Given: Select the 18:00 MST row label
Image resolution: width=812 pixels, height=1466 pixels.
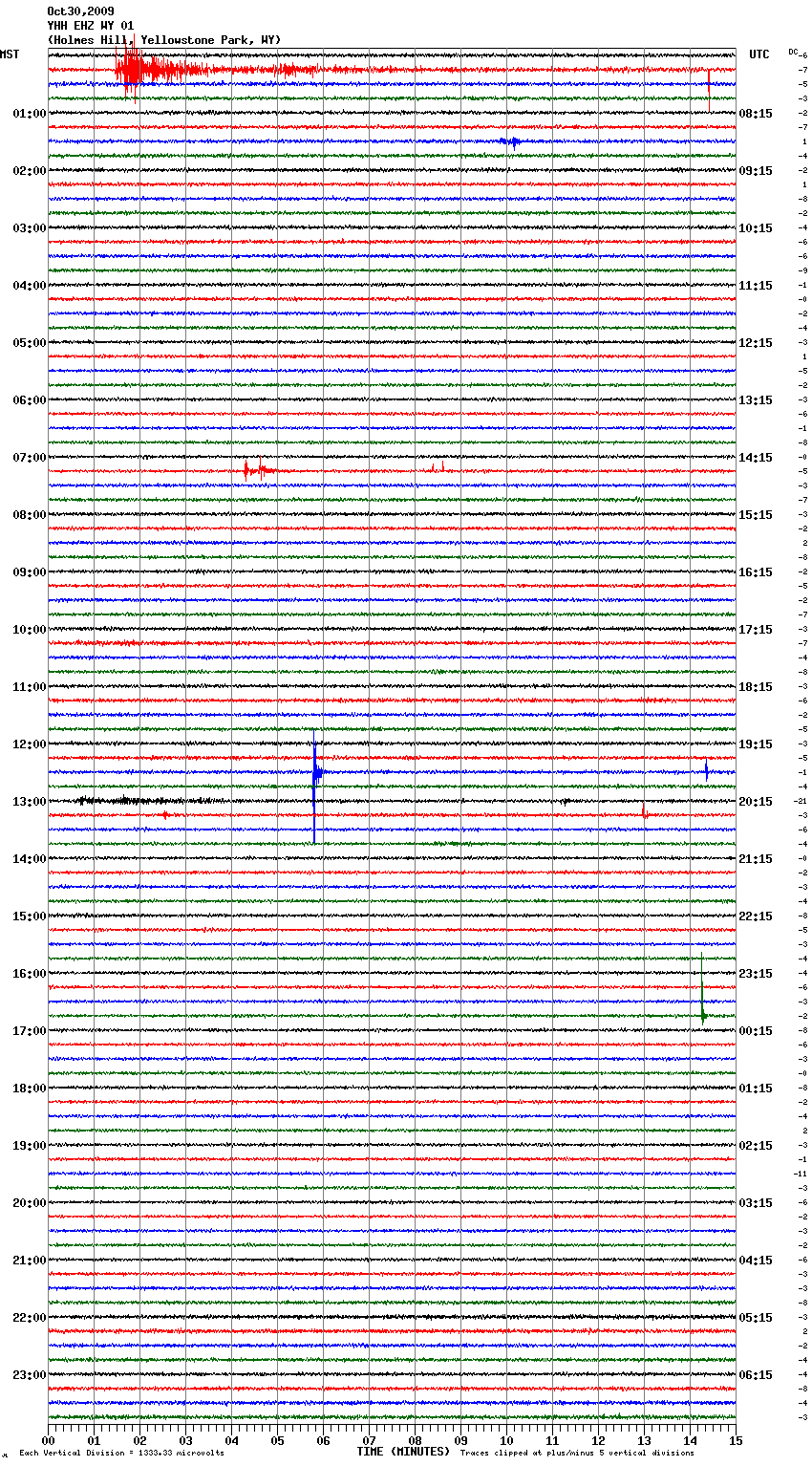Looking at the screenshot, I should (29, 1089).
